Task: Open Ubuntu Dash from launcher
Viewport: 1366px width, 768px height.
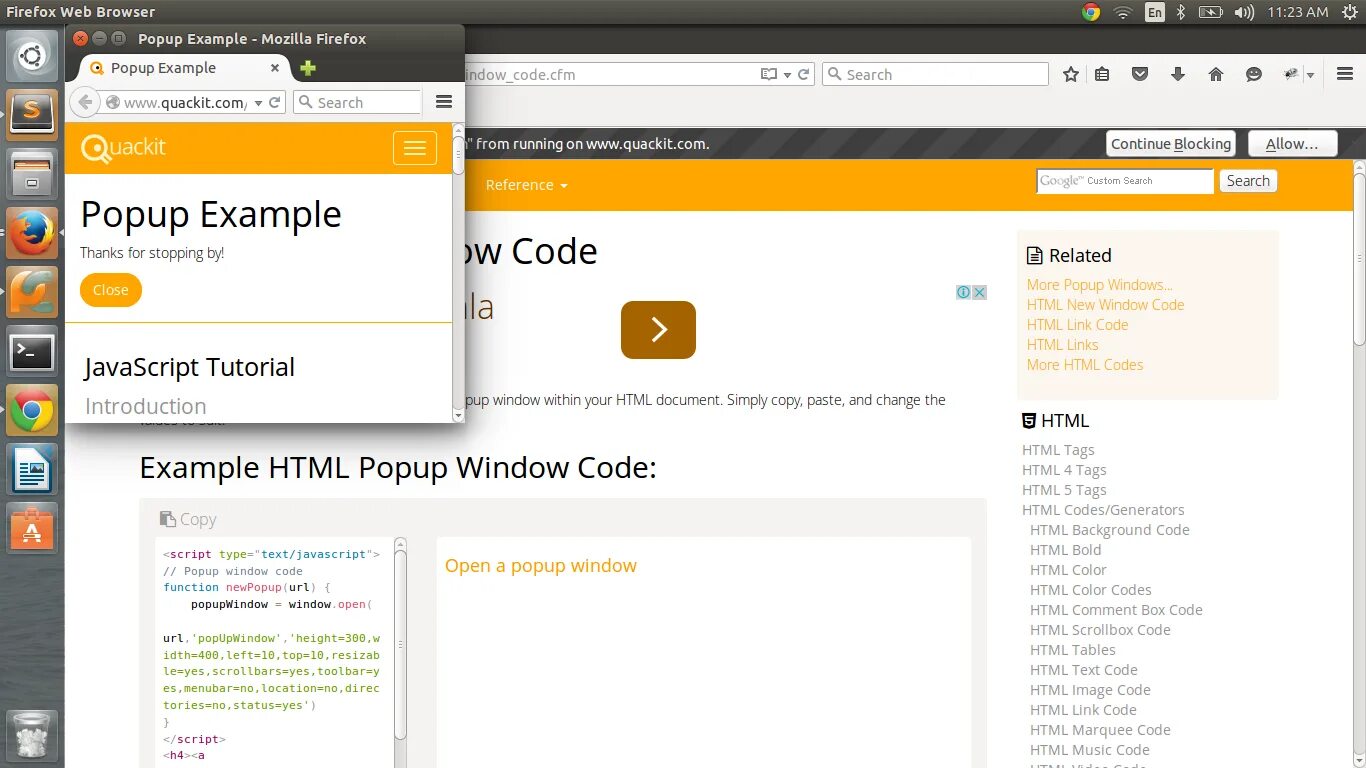Action: coord(32,56)
